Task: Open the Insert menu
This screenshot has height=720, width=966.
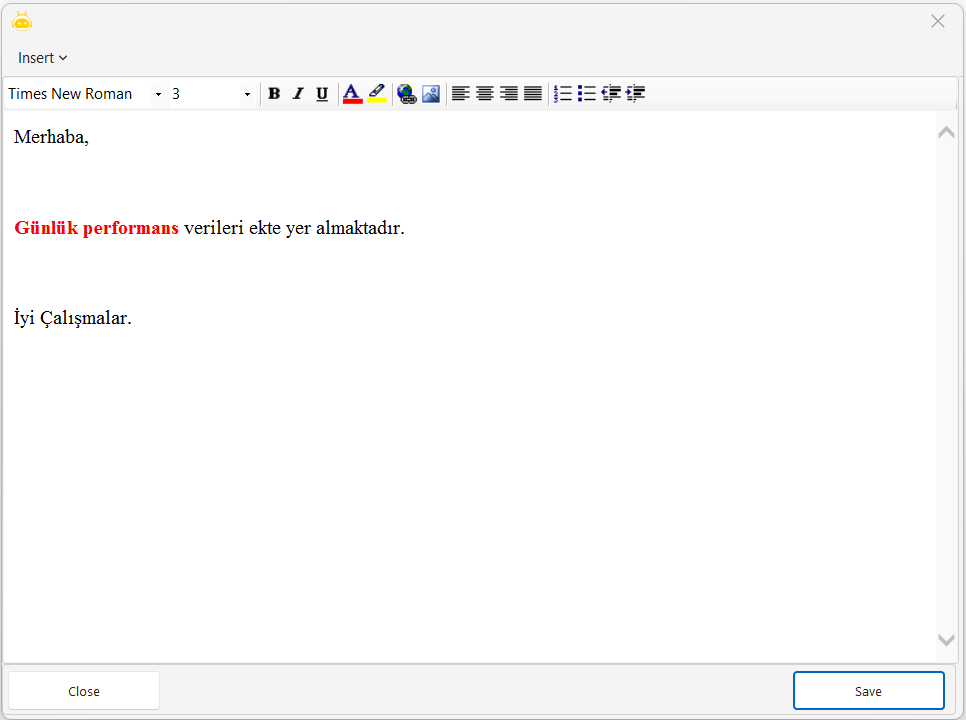Action: [x=43, y=58]
